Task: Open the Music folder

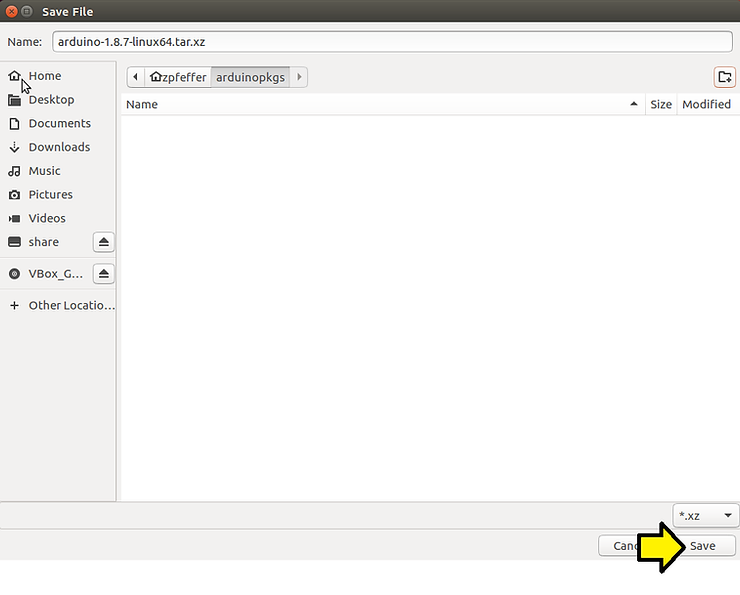Action: [x=44, y=171]
